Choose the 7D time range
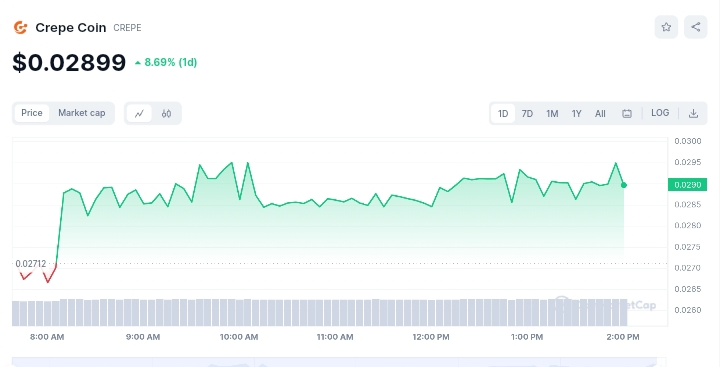Image resolution: width=720 pixels, height=367 pixels. pyautogui.click(x=527, y=113)
